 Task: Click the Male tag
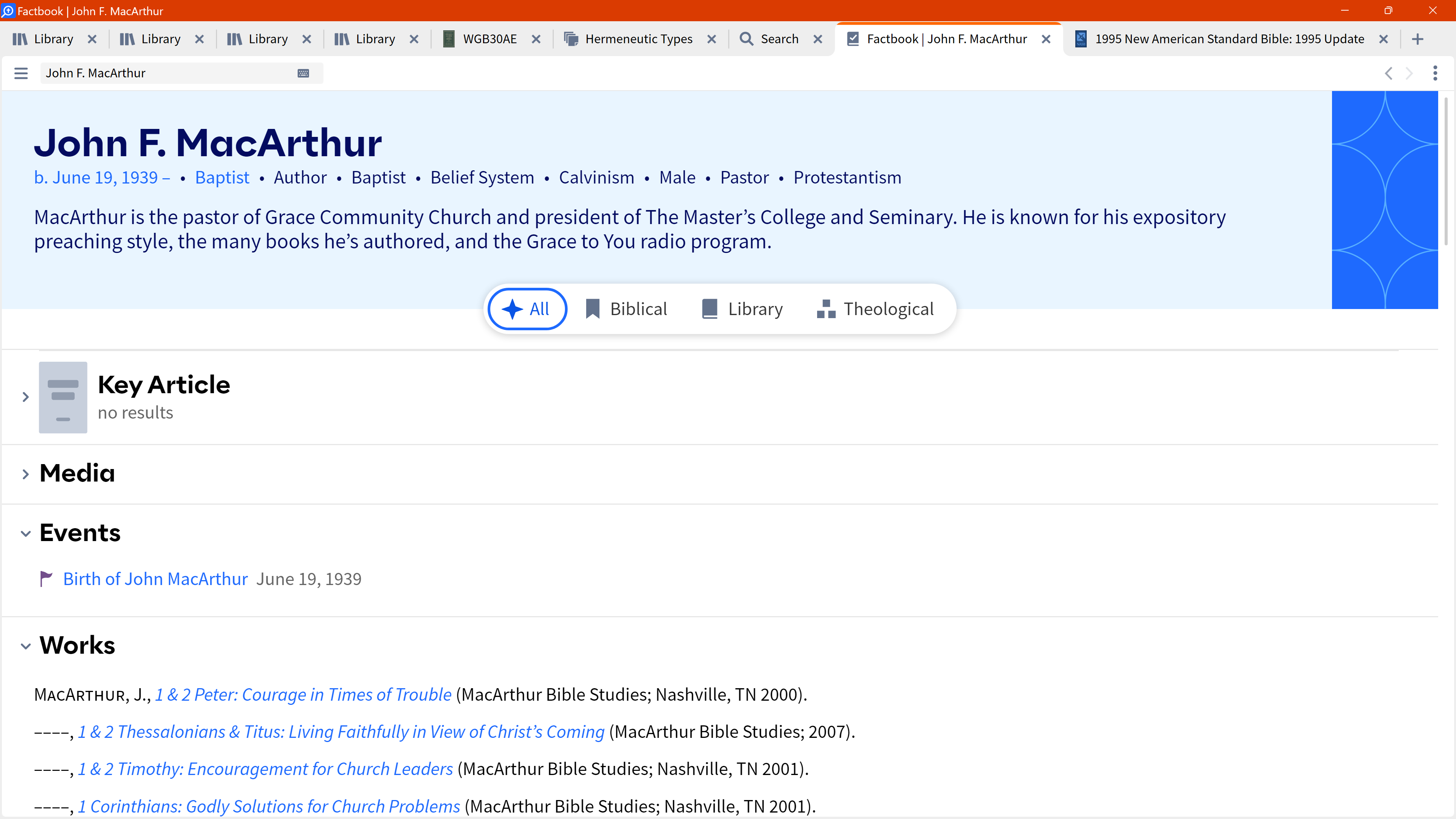(x=677, y=177)
